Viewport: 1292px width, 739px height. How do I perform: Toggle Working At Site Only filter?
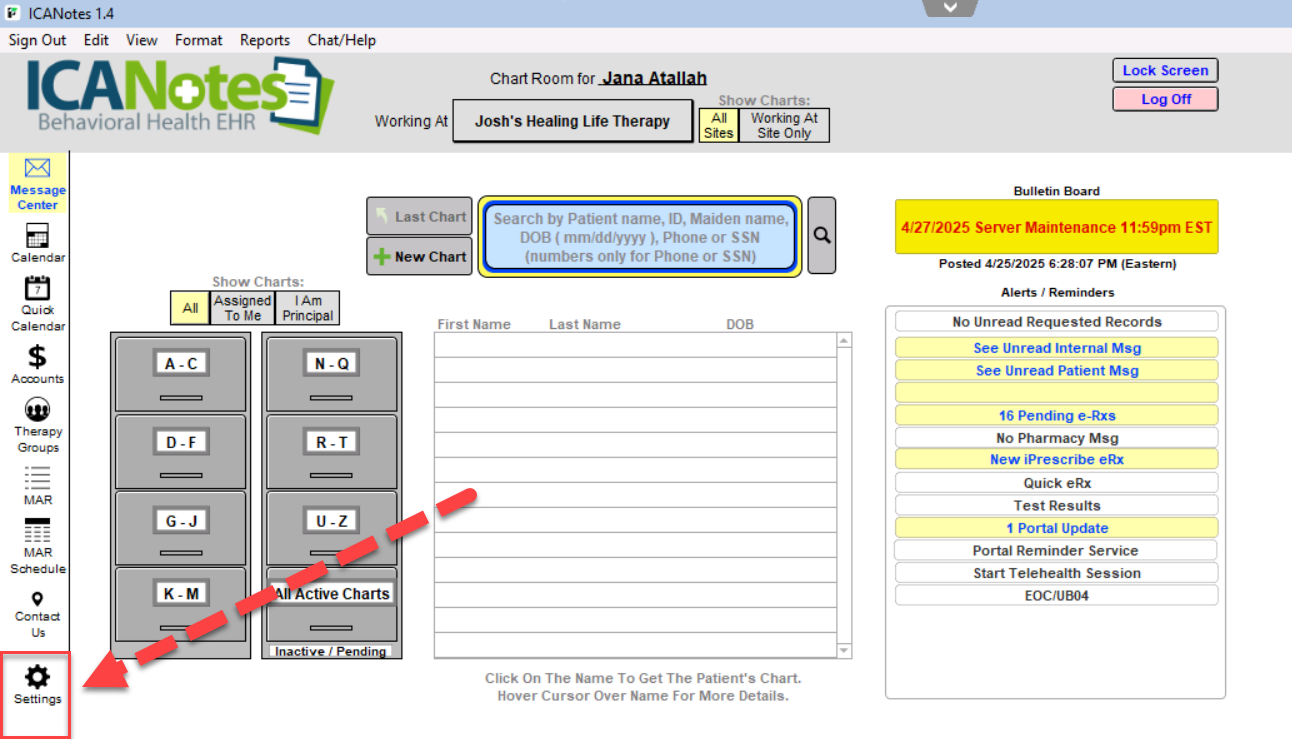784,125
